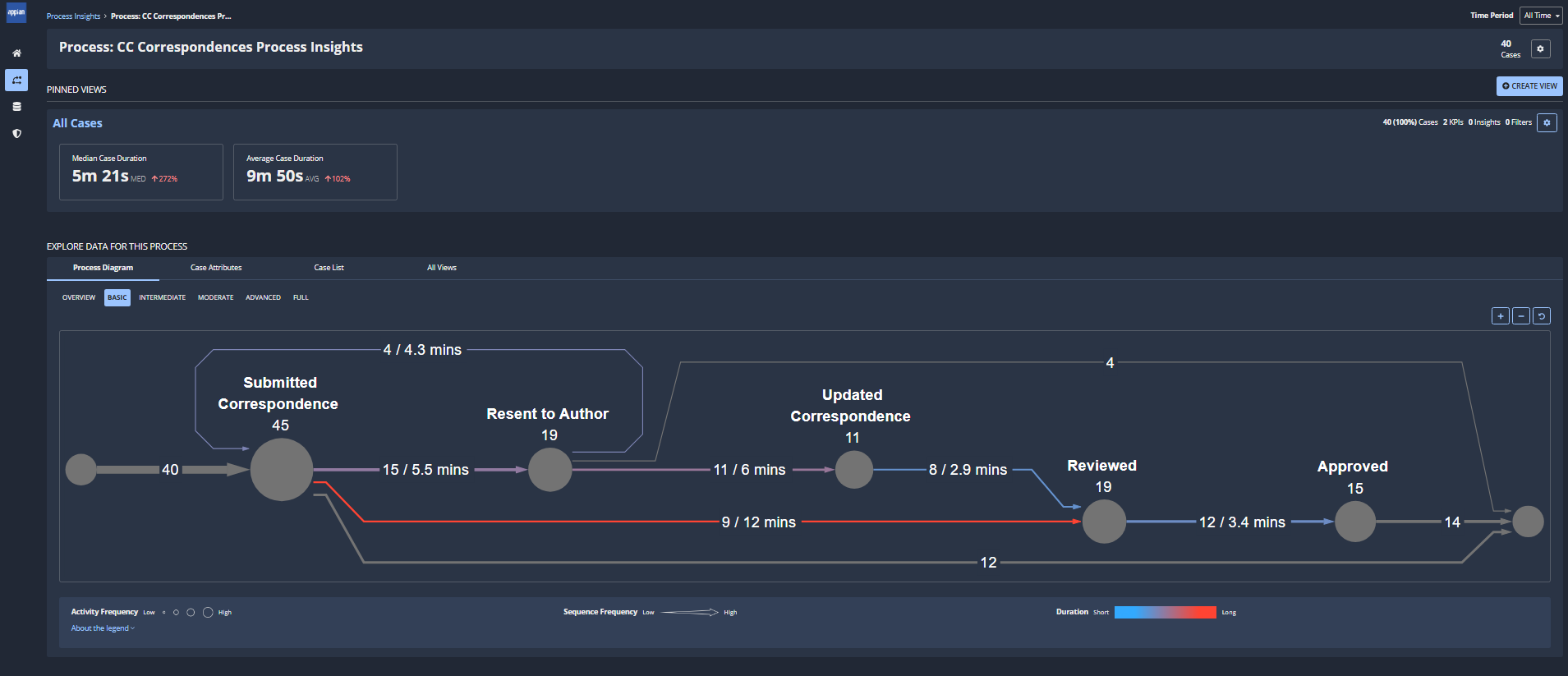
Task: Navigate to Process Insights breadcrumb link
Action: [x=73, y=16]
